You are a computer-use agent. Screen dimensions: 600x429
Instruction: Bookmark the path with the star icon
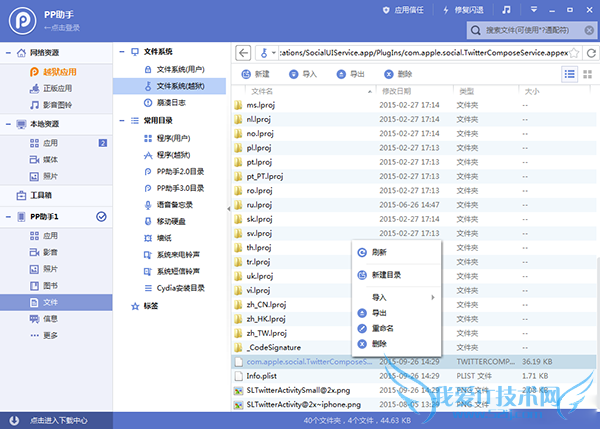574,53
